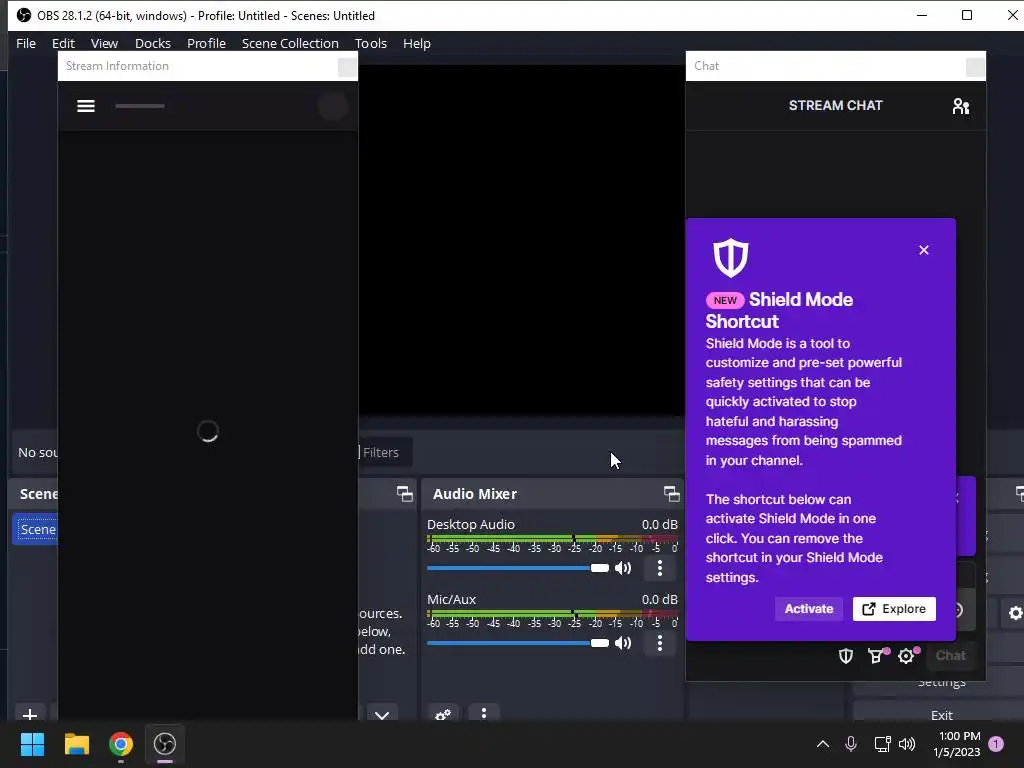Open the notification badge in taskbar
This screenshot has height=768, width=1024.
(x=996, y=744)
